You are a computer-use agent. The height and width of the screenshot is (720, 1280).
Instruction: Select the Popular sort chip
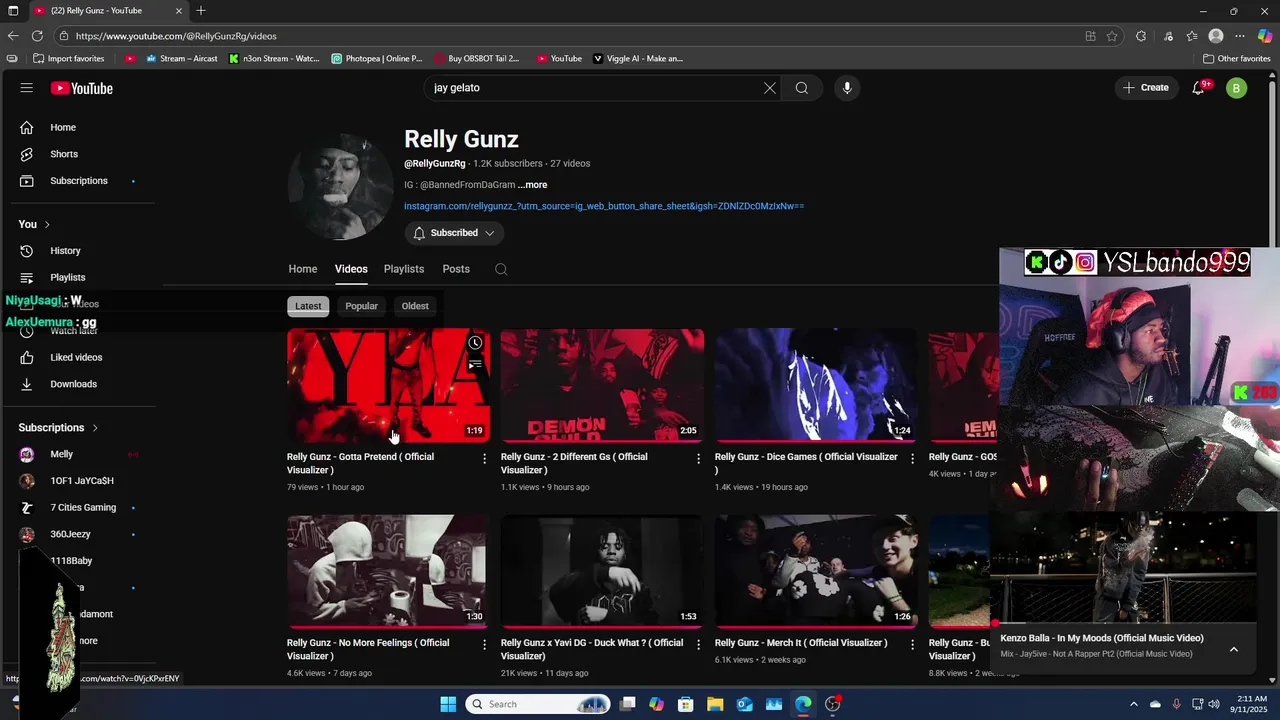pos(361,306)
